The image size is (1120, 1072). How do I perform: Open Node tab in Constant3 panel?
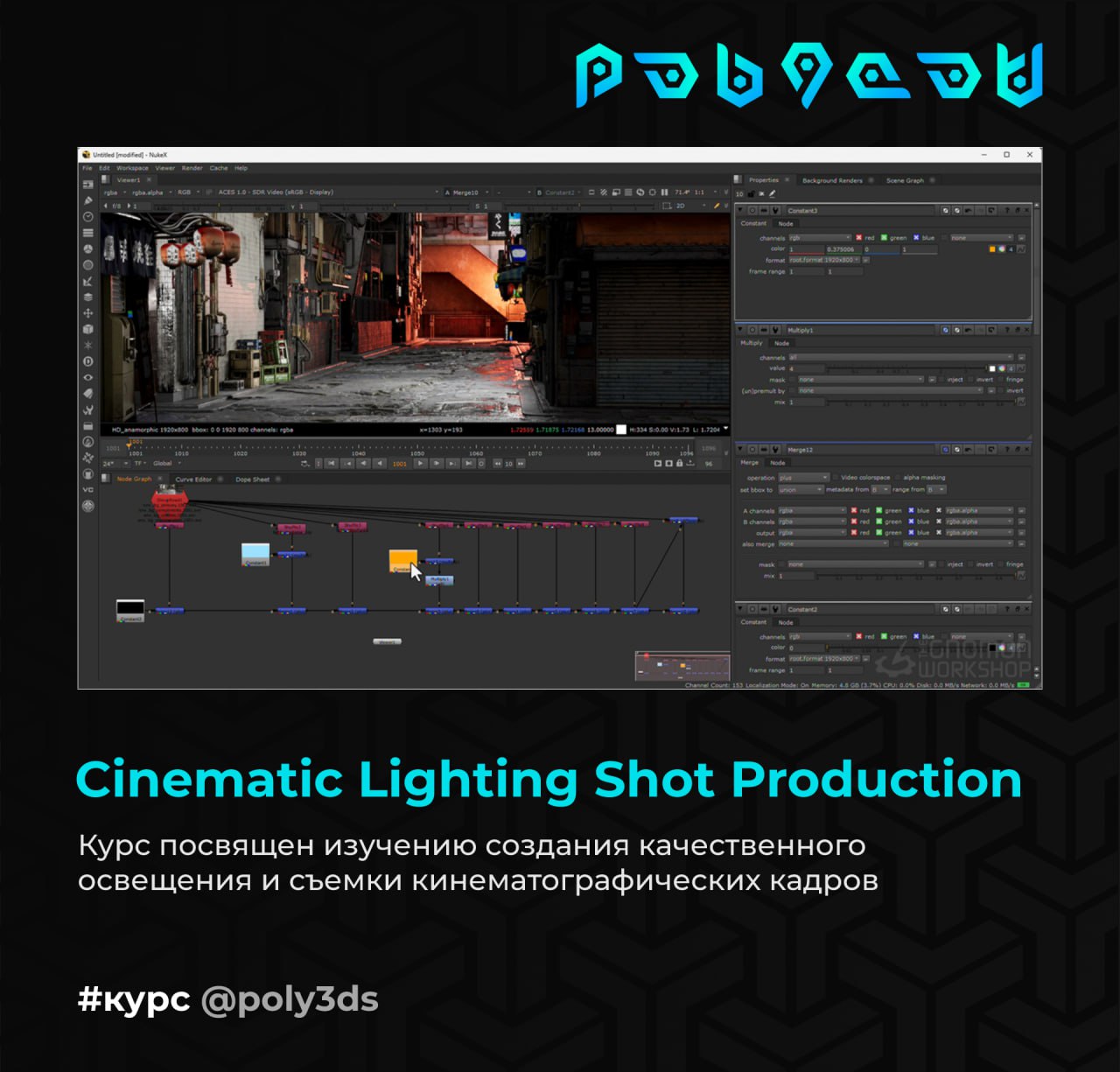tap(786, 224)
